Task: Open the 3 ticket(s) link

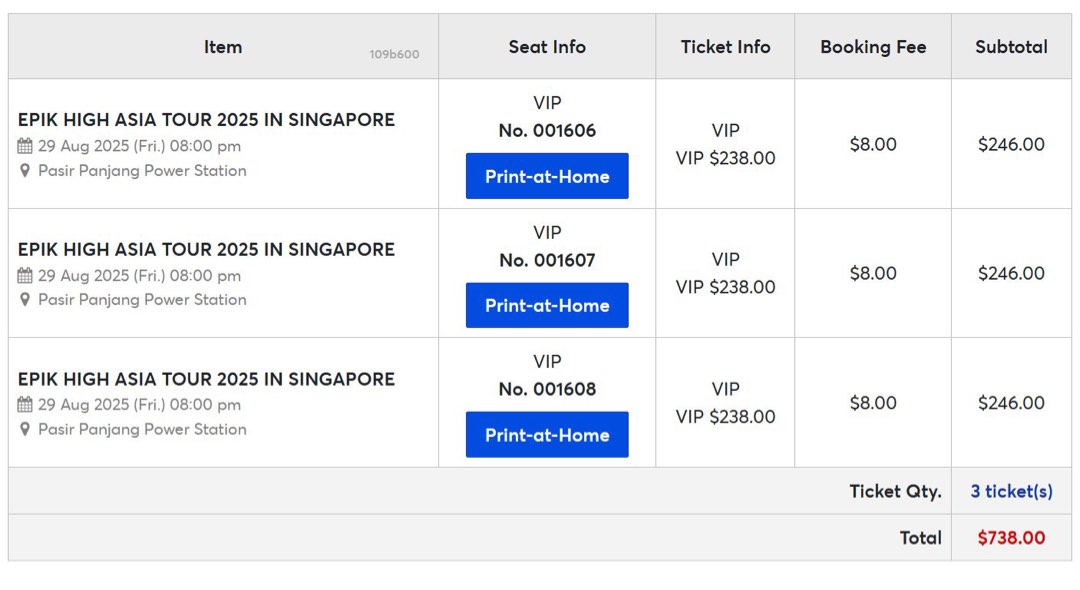Action: tap(1011, 491)
